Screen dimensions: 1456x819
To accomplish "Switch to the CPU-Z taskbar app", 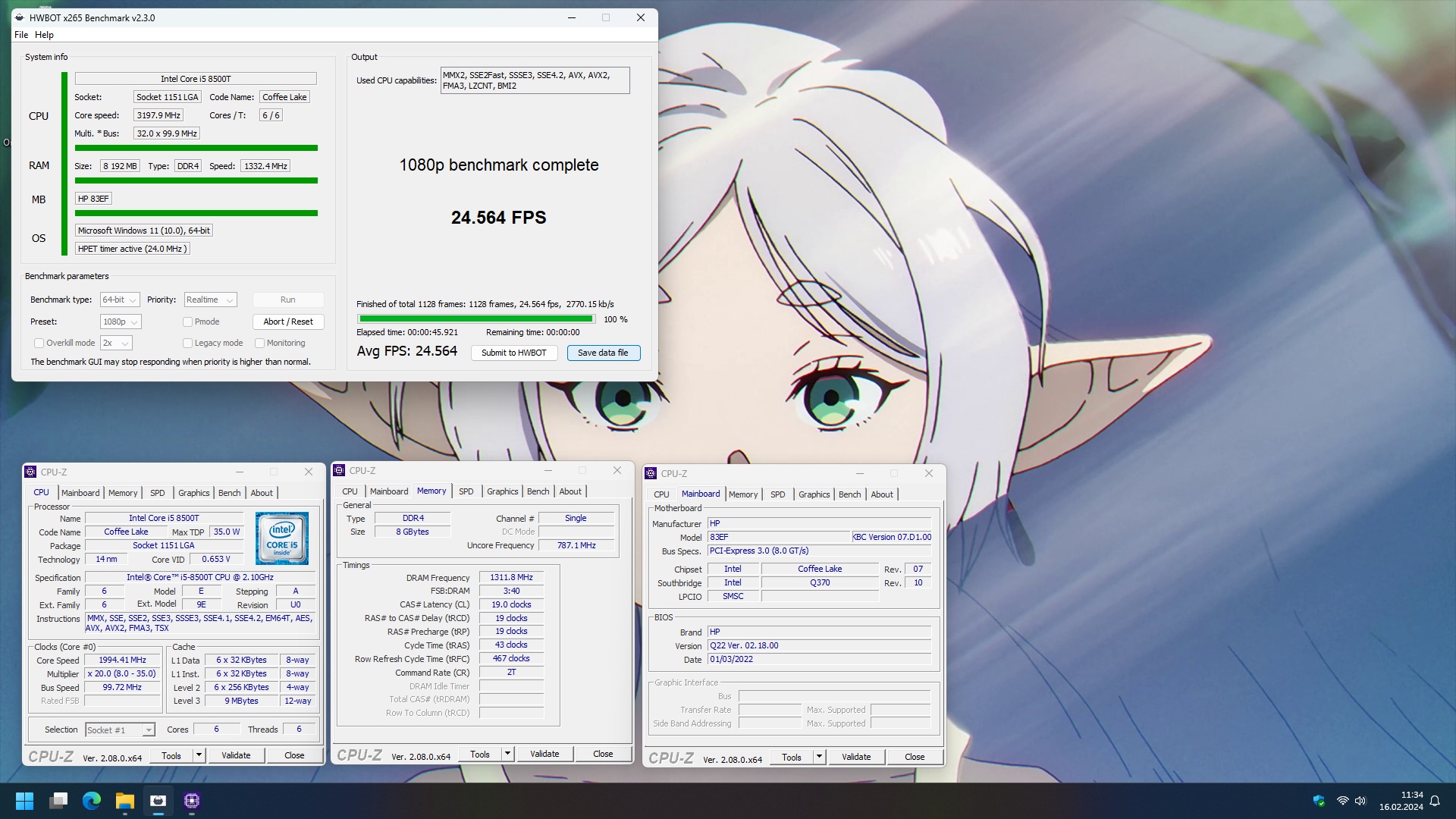I will [192, 801].
